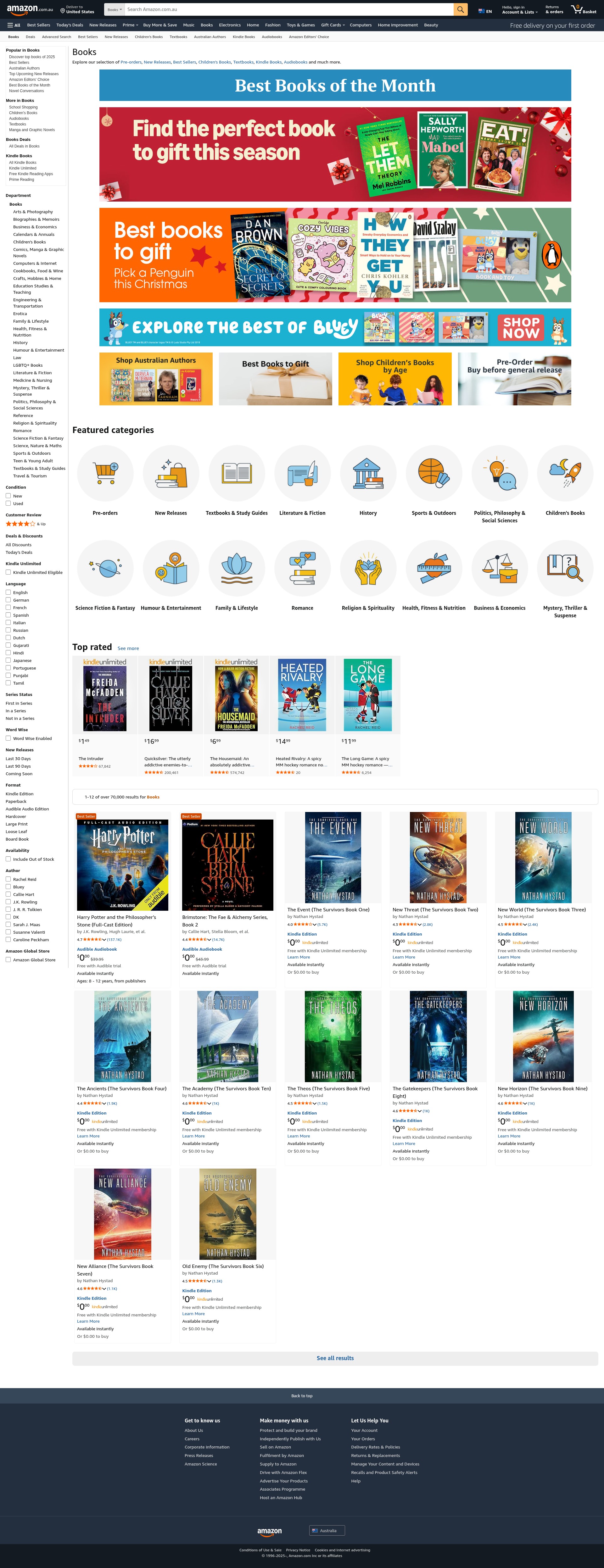The height and width of the screenshot is (1568, 604).
Task: Open the Books search category dropdown
Action: (115, 10)
